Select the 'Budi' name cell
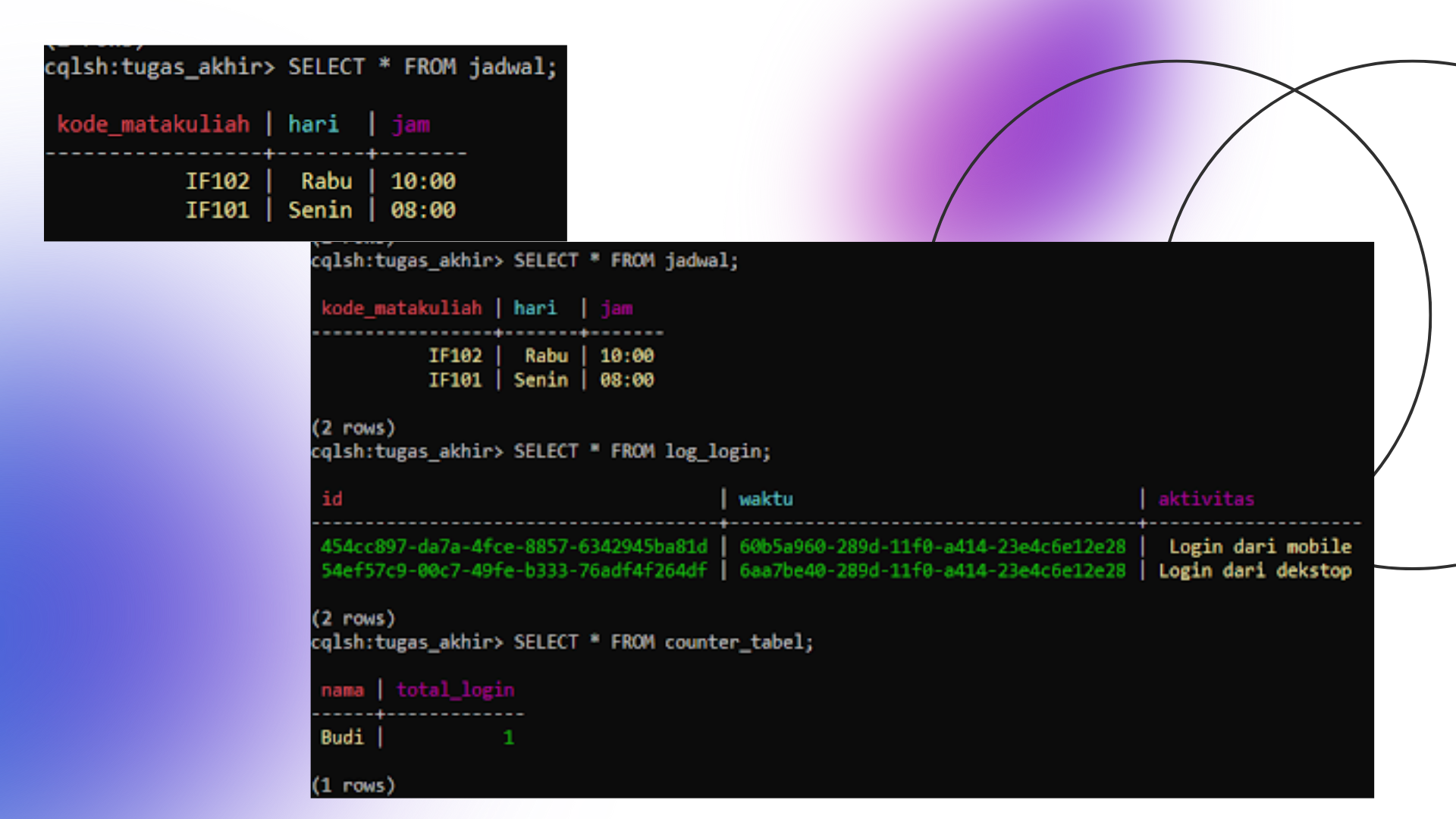The image size is (1456, 819). pos(342,737)
